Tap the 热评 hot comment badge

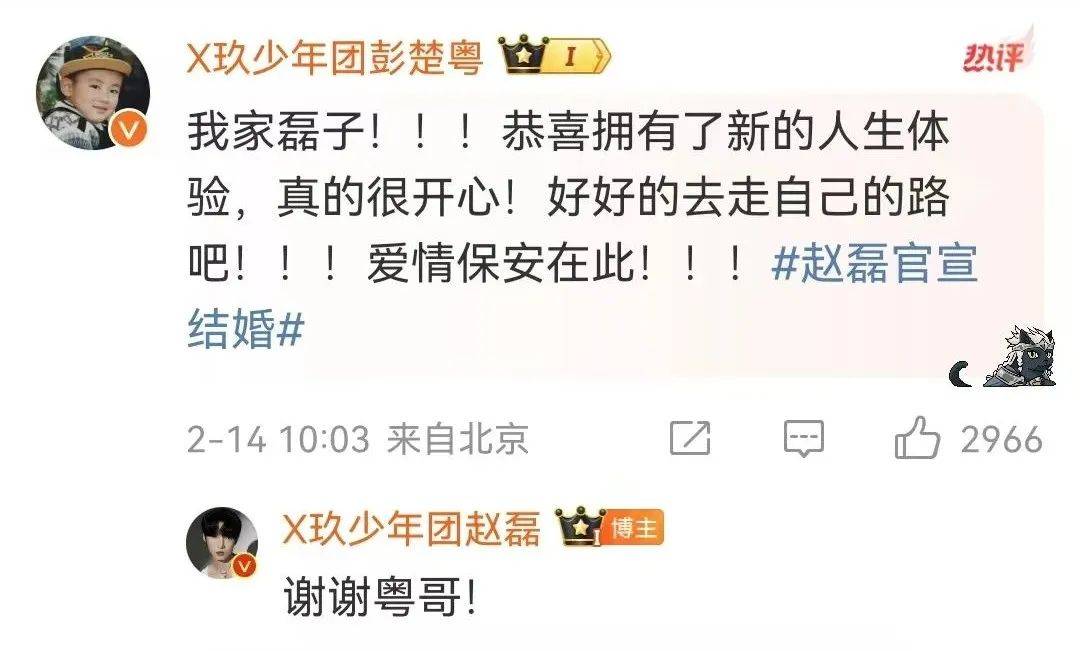click(998, 52)
